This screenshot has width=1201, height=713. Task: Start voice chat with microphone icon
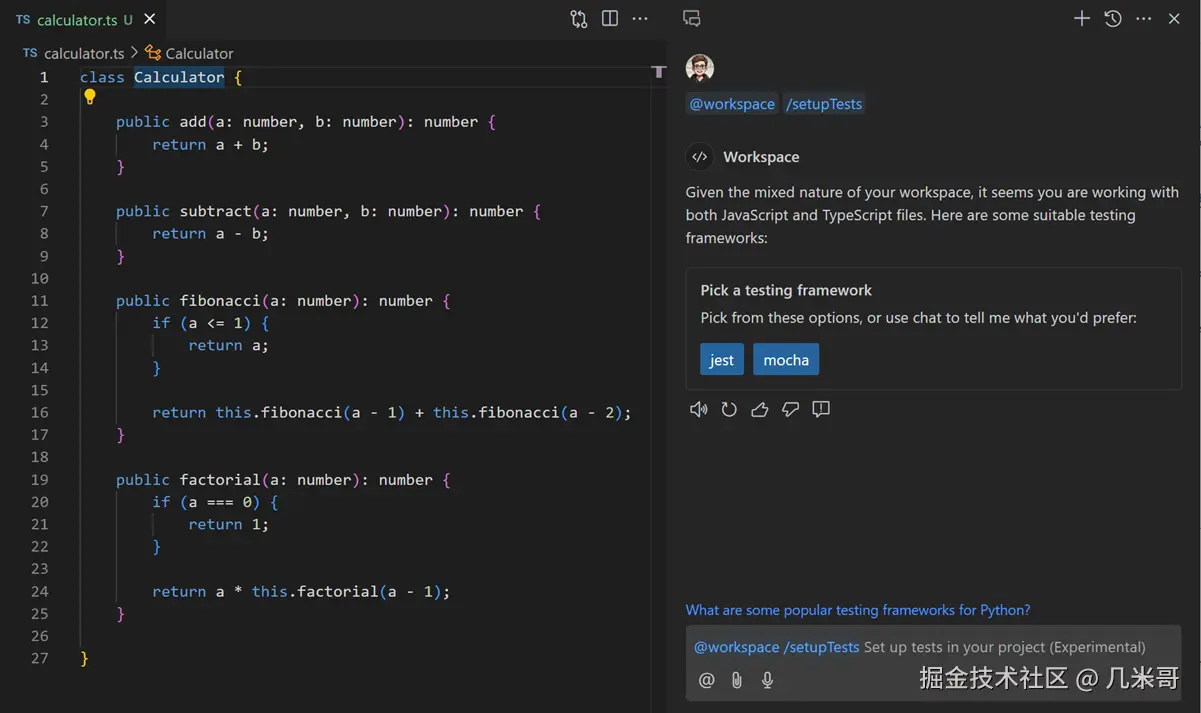(768, 680)
